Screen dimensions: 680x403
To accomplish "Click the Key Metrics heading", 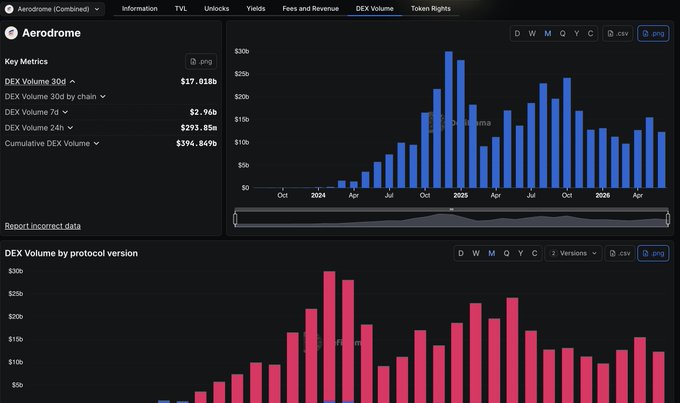I will [x=26, y=62].
